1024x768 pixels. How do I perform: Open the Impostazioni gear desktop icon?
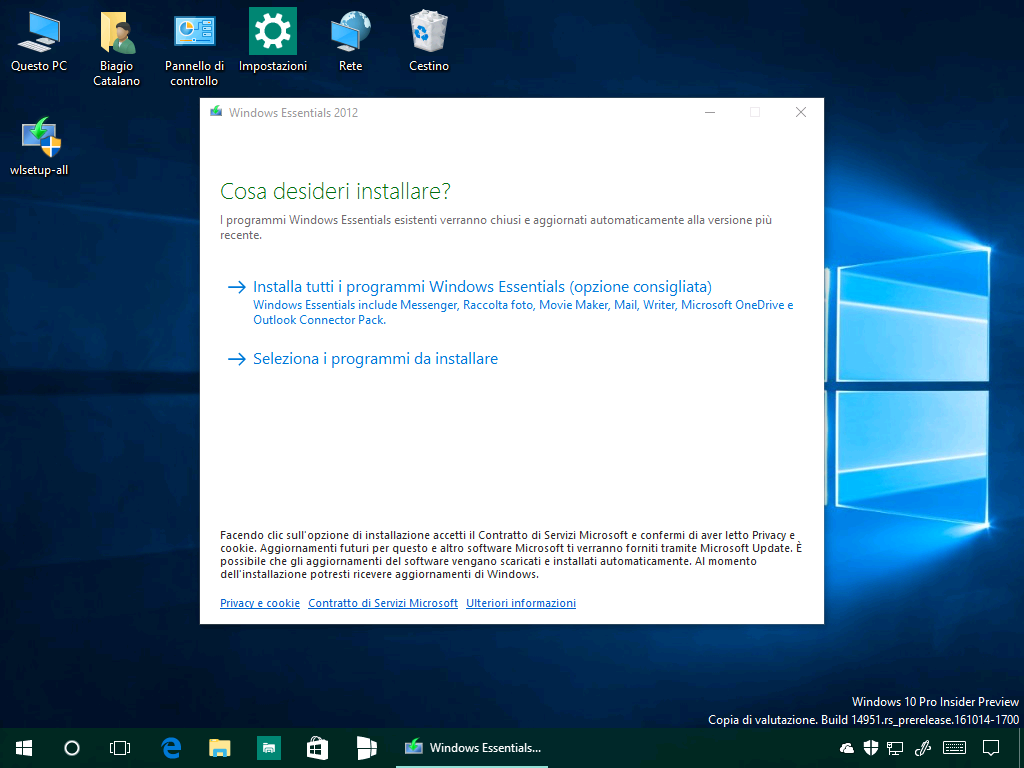(x=272, y=41)
